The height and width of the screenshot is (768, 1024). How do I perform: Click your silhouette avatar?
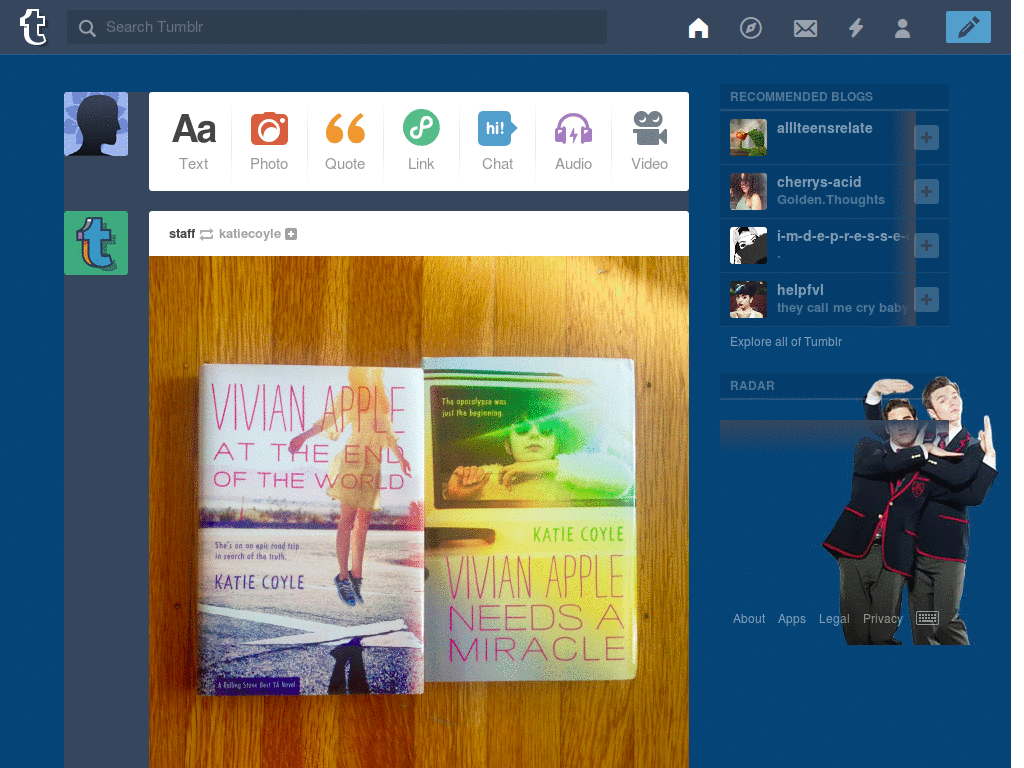[96, 124]
